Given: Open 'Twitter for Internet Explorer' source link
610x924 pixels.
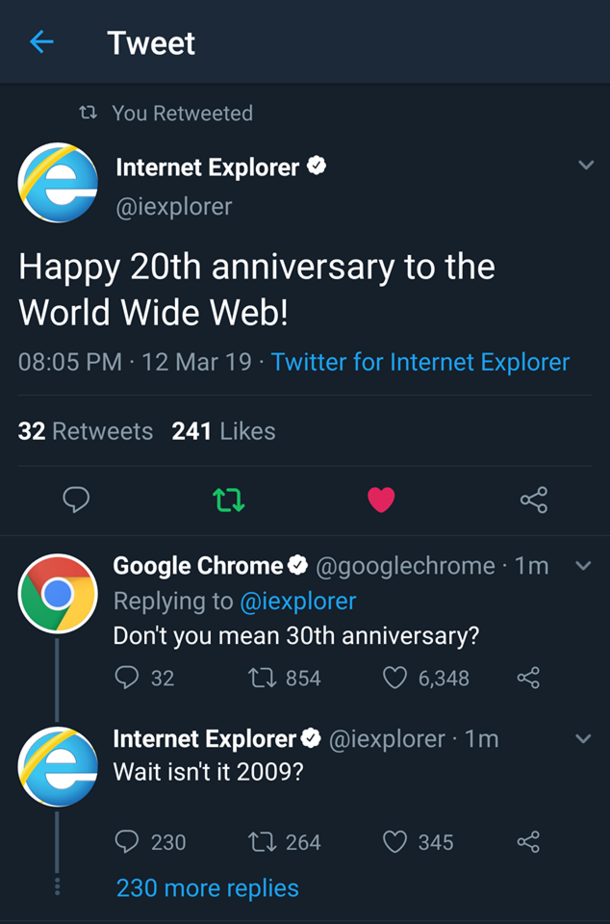Looking at the screenshot, I should click(x=420, y=362).
